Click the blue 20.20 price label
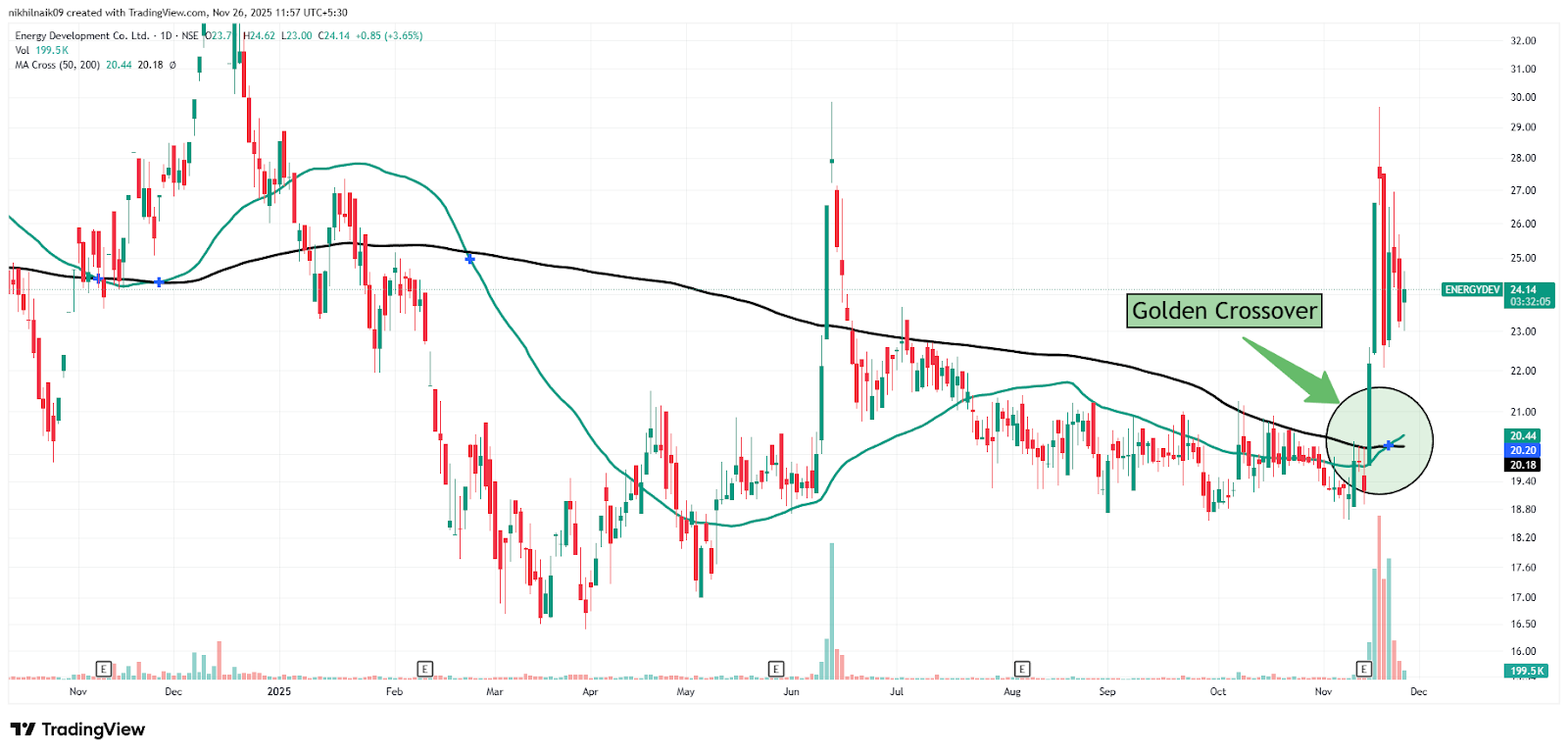1568x755 pixels. click(1522, 450)
